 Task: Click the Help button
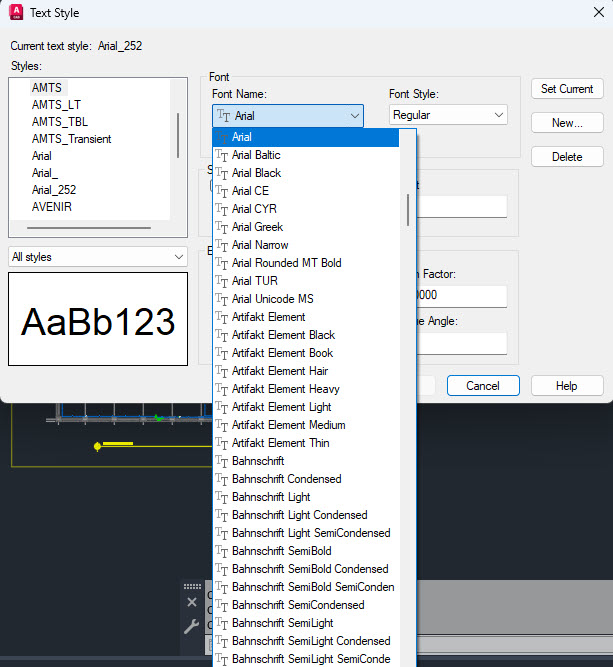click(567, 386)
